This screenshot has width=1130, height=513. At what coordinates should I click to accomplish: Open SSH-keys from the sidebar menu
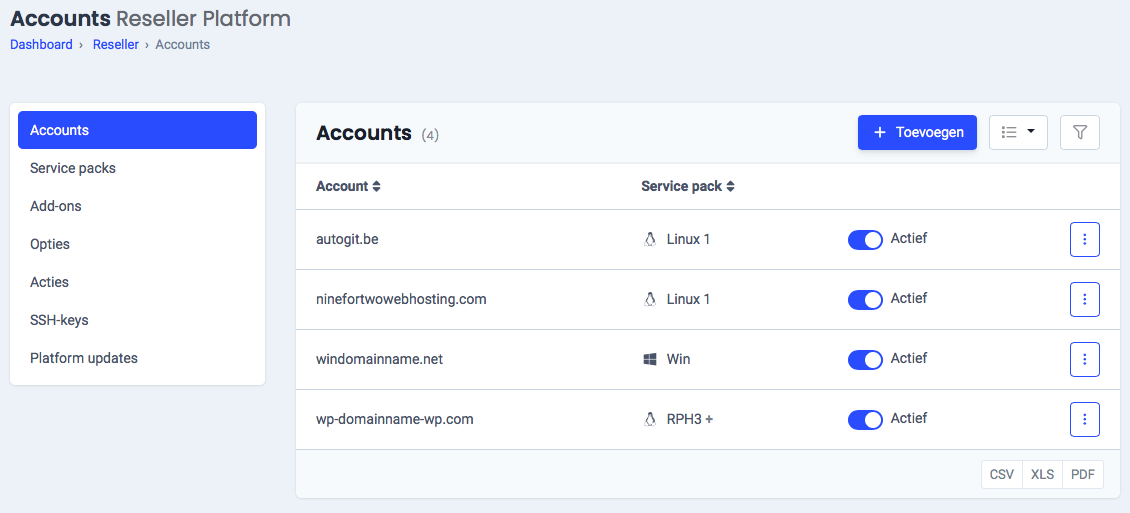[59, 320]
